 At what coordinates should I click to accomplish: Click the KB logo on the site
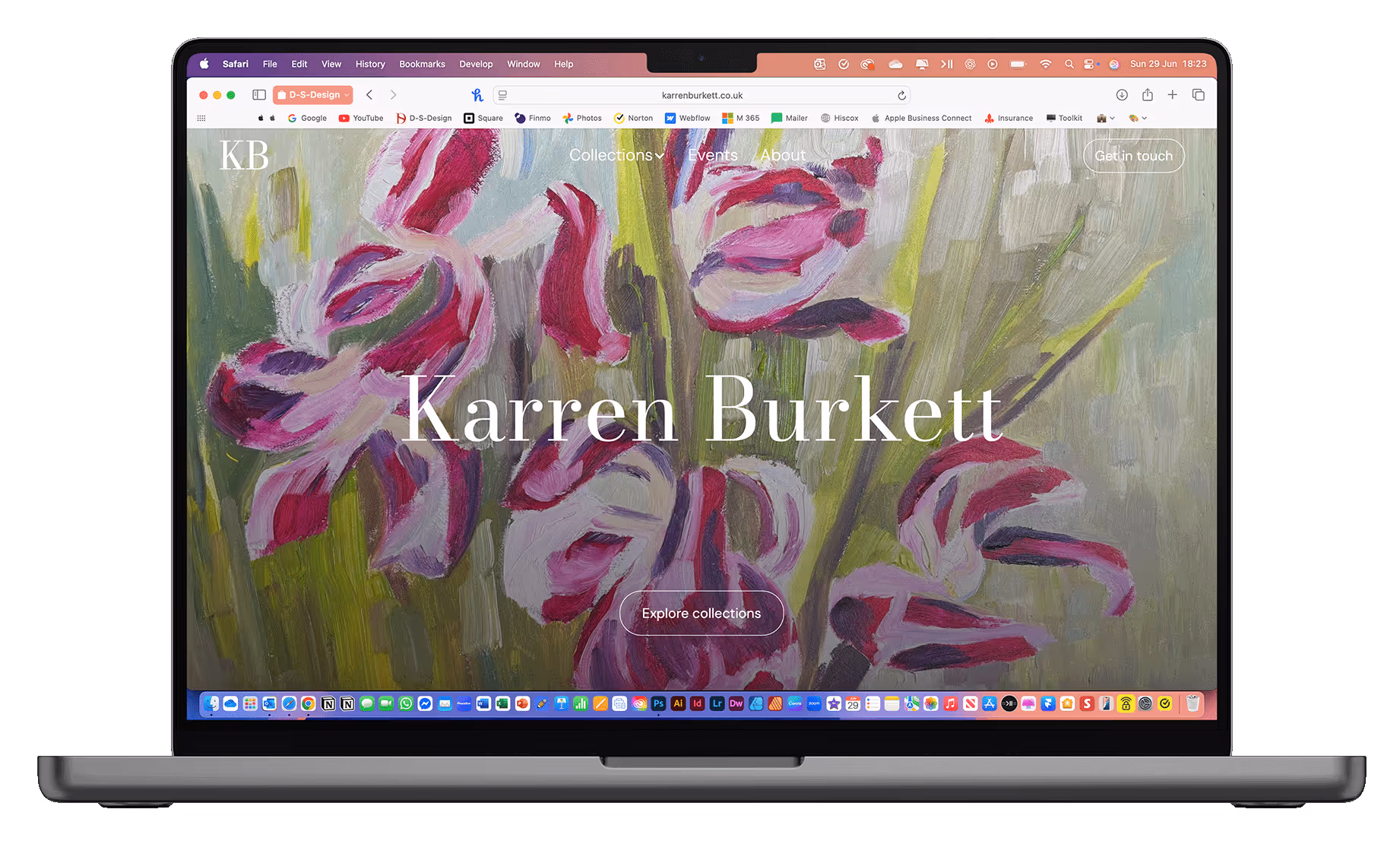coord(244,156)
